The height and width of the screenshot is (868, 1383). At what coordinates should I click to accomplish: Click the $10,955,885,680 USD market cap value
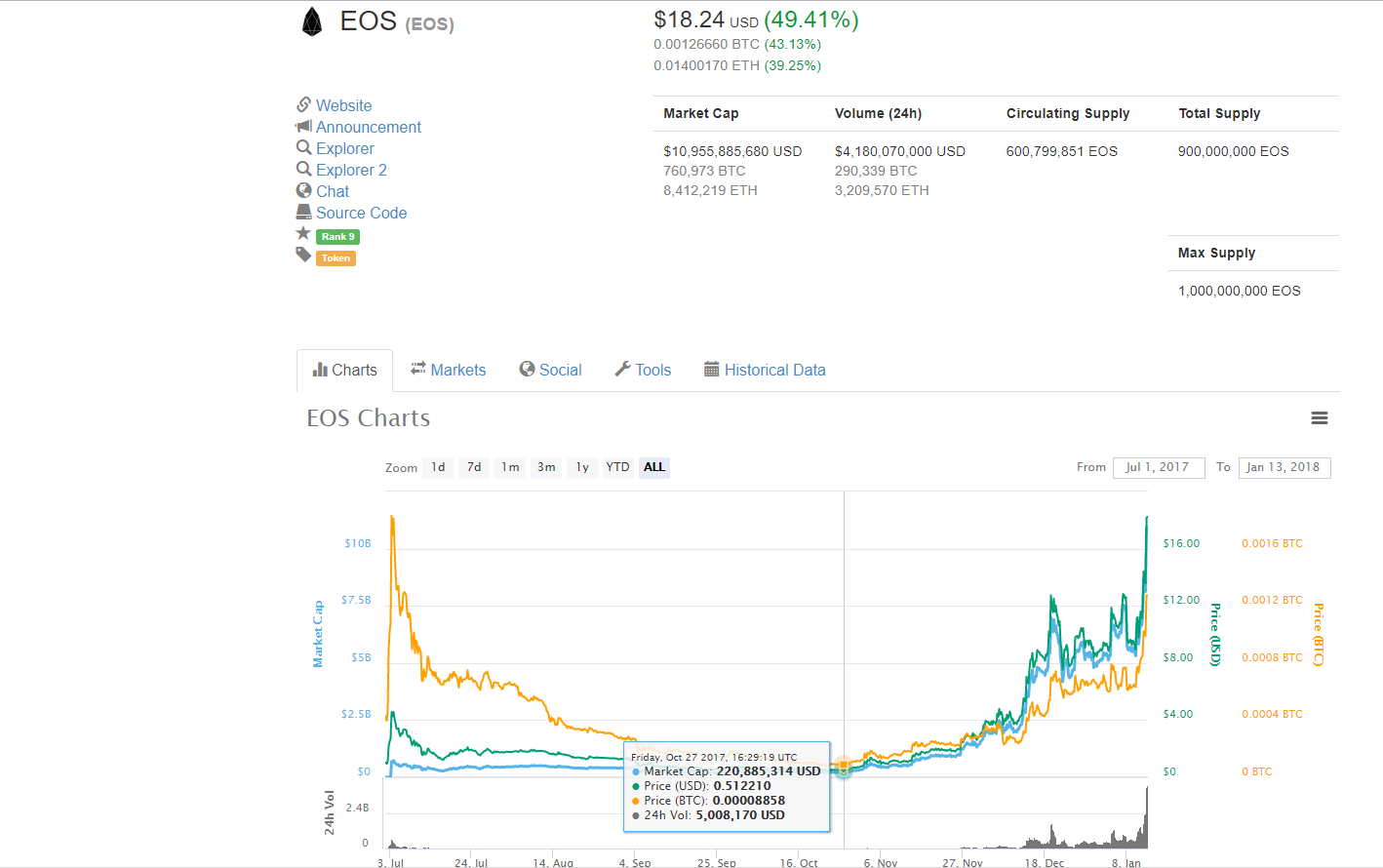pyautogui.click(x=732, y=151)
